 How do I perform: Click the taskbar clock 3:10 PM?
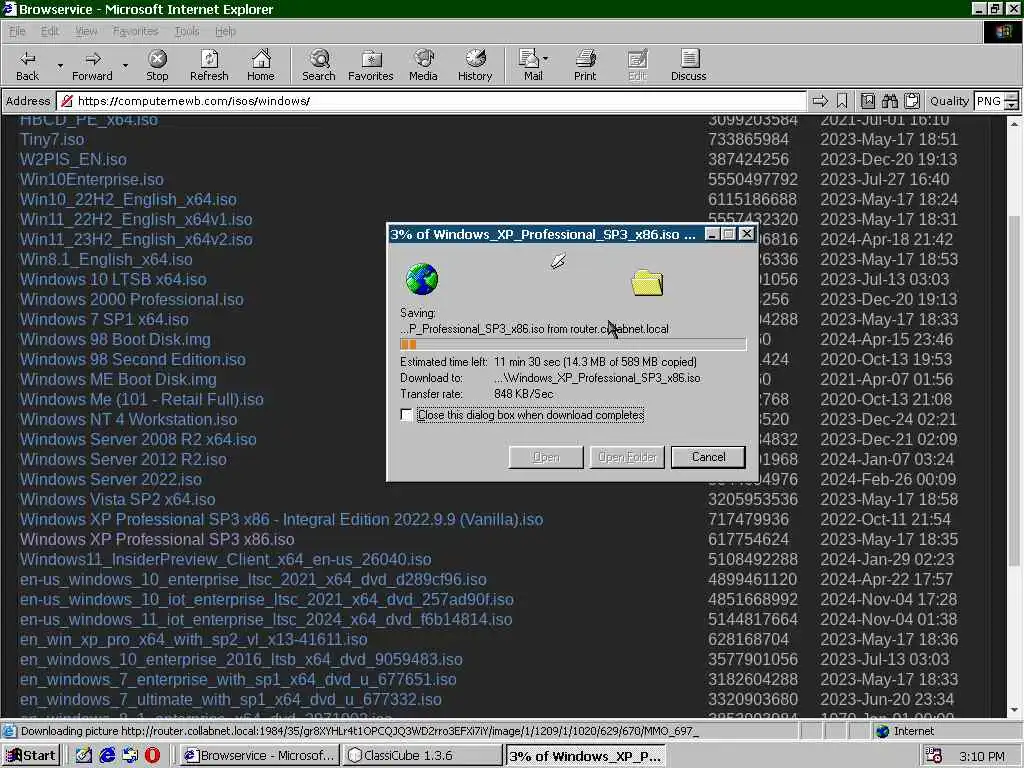click(982, 756)
